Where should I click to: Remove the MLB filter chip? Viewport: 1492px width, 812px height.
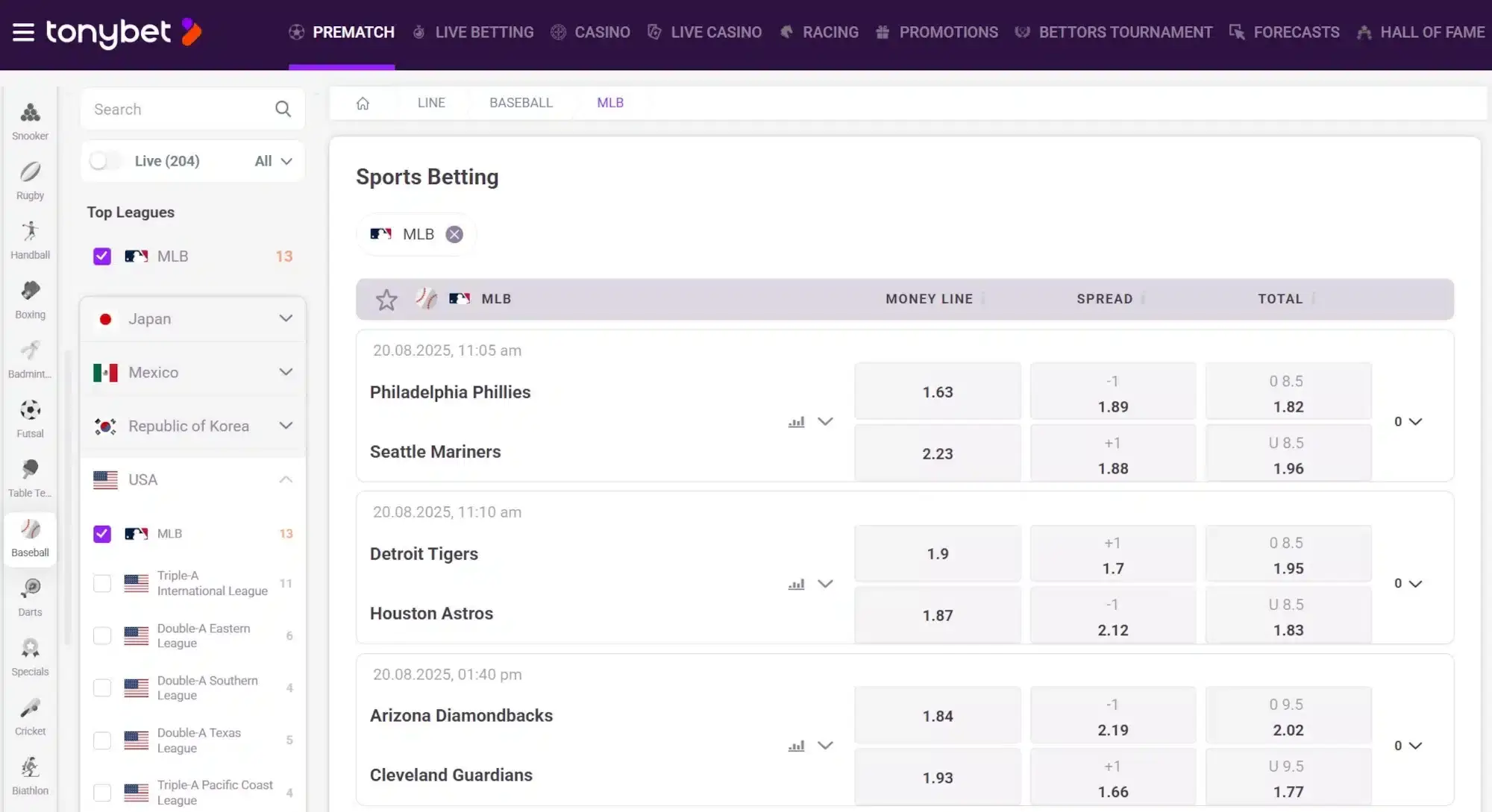tap(454, 233)
